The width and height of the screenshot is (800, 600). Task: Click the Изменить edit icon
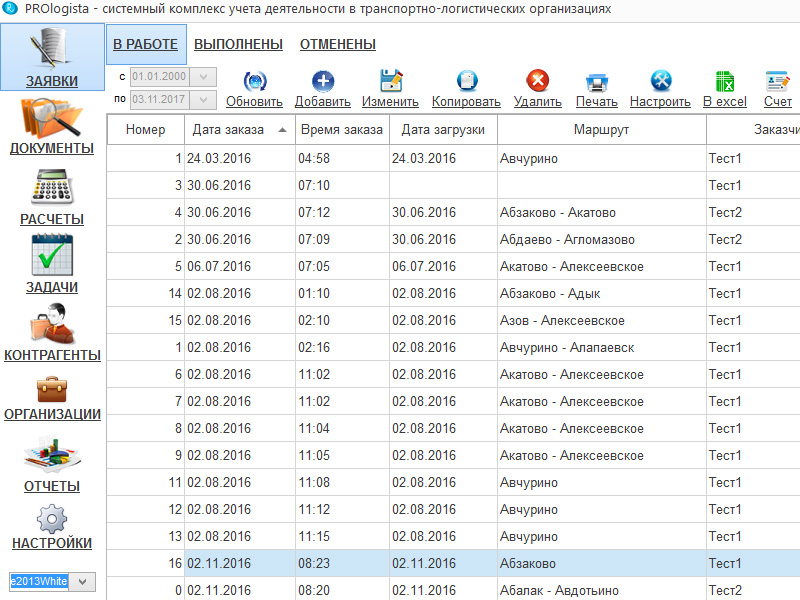point(391,81)
